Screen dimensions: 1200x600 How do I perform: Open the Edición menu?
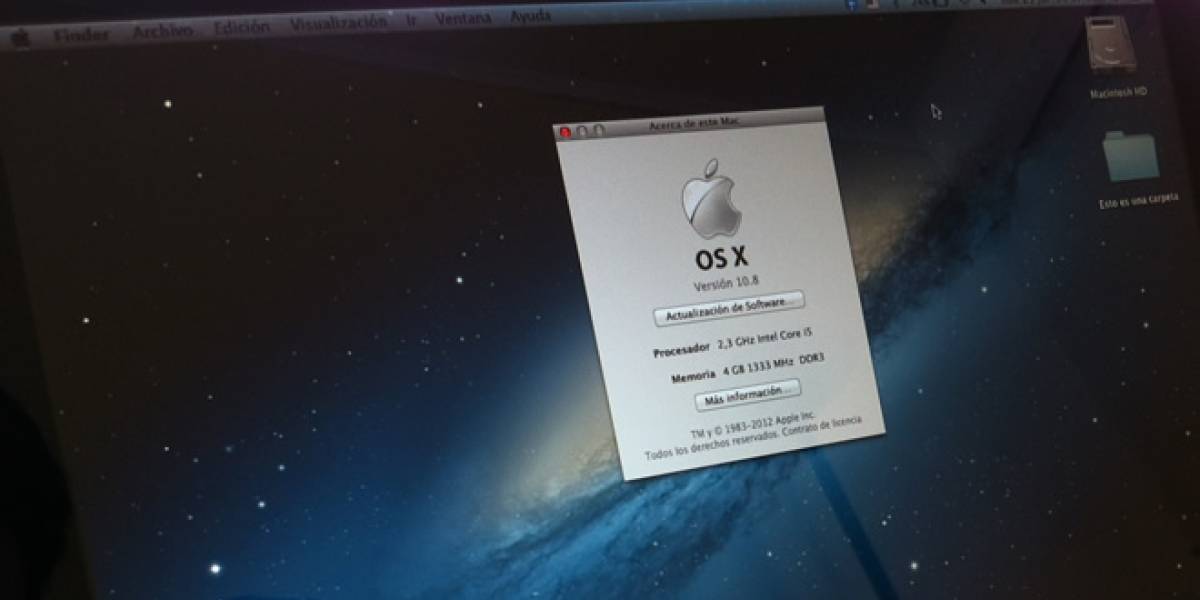point(241,27)
